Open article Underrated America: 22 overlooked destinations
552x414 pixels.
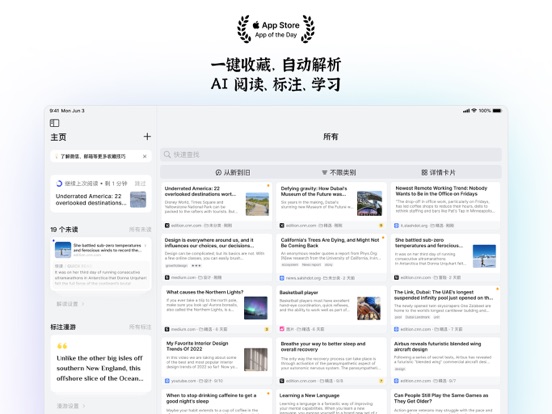click(216, 206)
